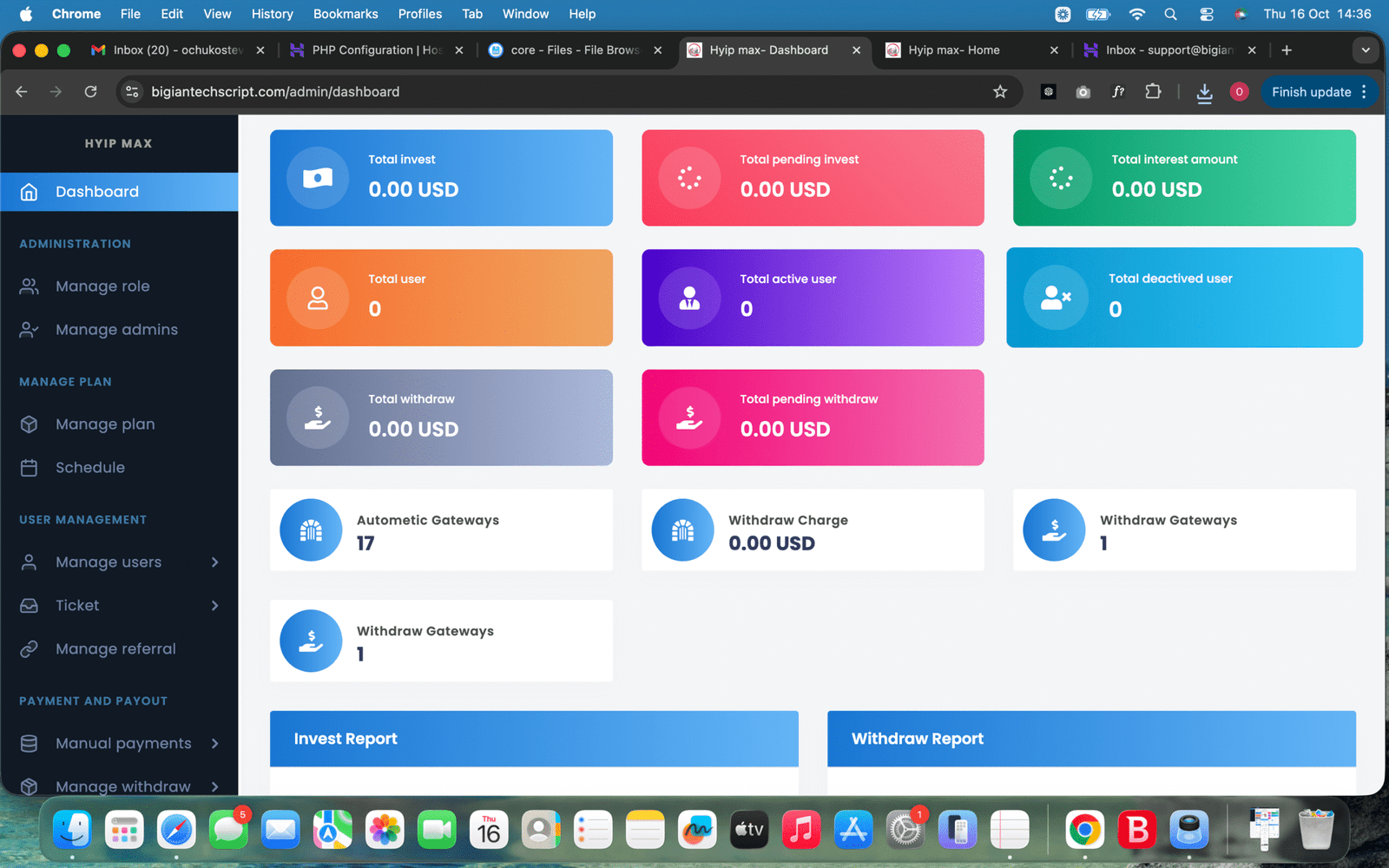
Task: Switch to the Hyip max- Home tab
Action: point(953,50)
